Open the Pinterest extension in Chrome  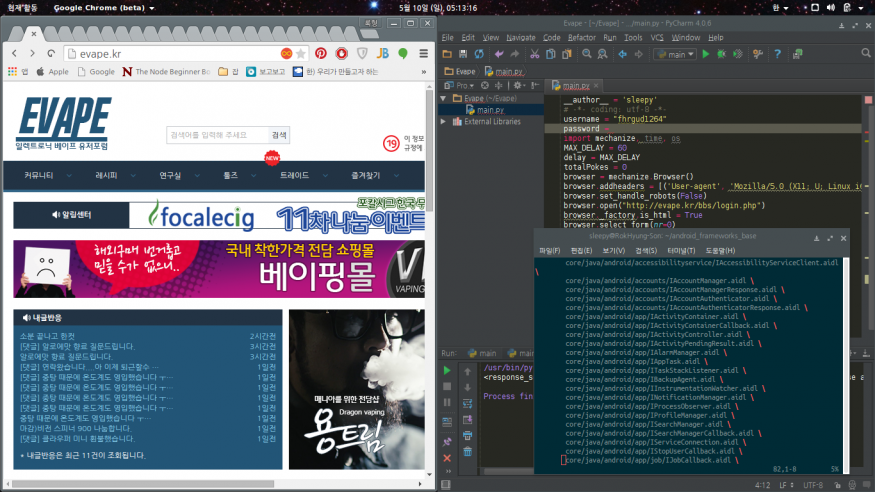pos(321,54)
